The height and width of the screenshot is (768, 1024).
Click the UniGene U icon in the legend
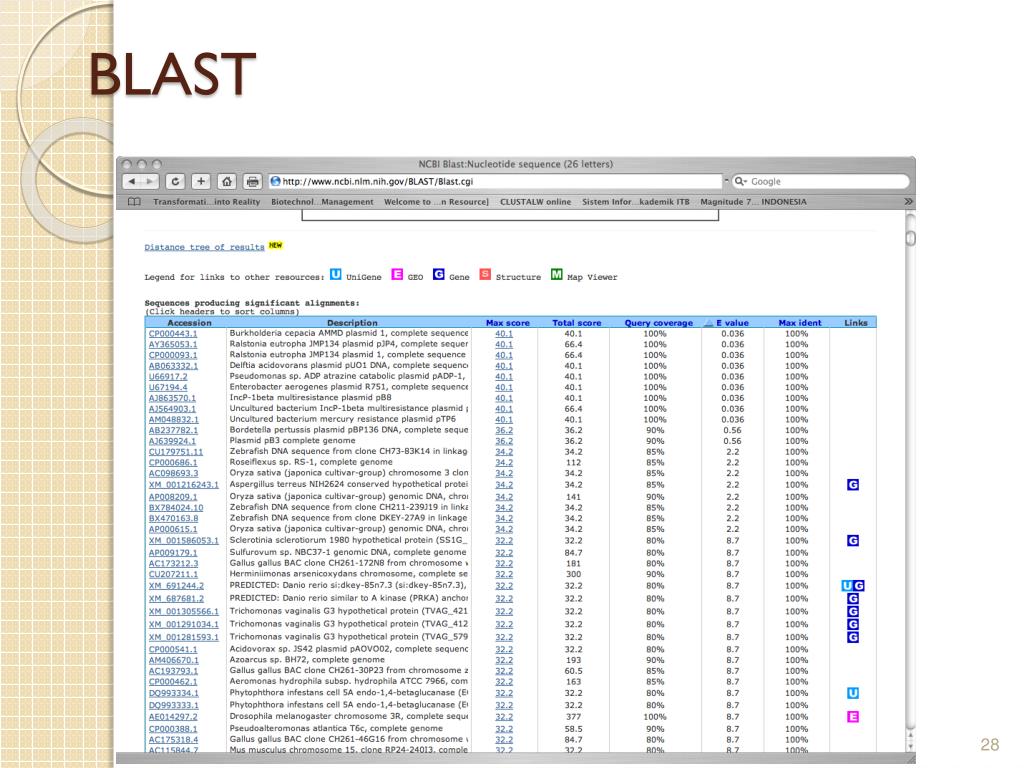pos(336,274)
